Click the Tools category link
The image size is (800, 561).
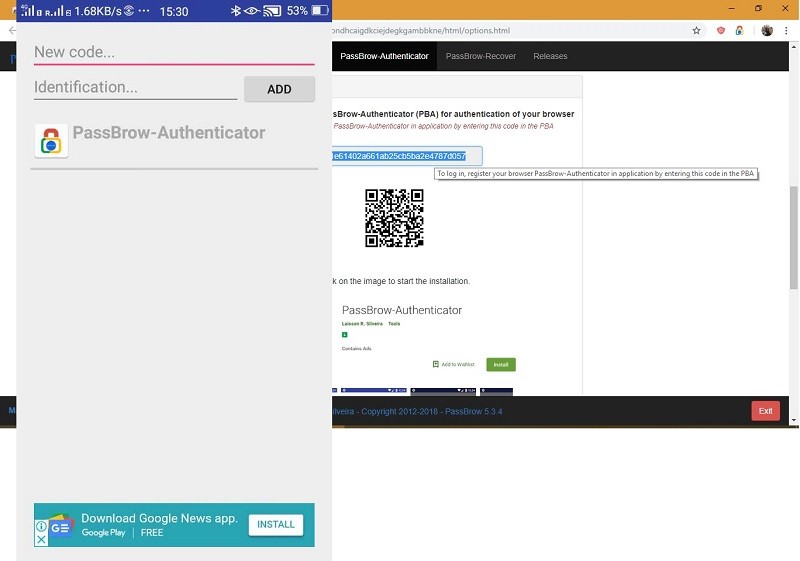coord(394,324)
